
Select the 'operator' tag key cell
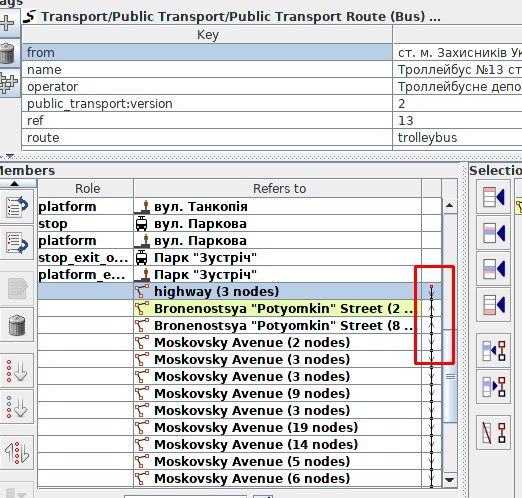(207, 86)
